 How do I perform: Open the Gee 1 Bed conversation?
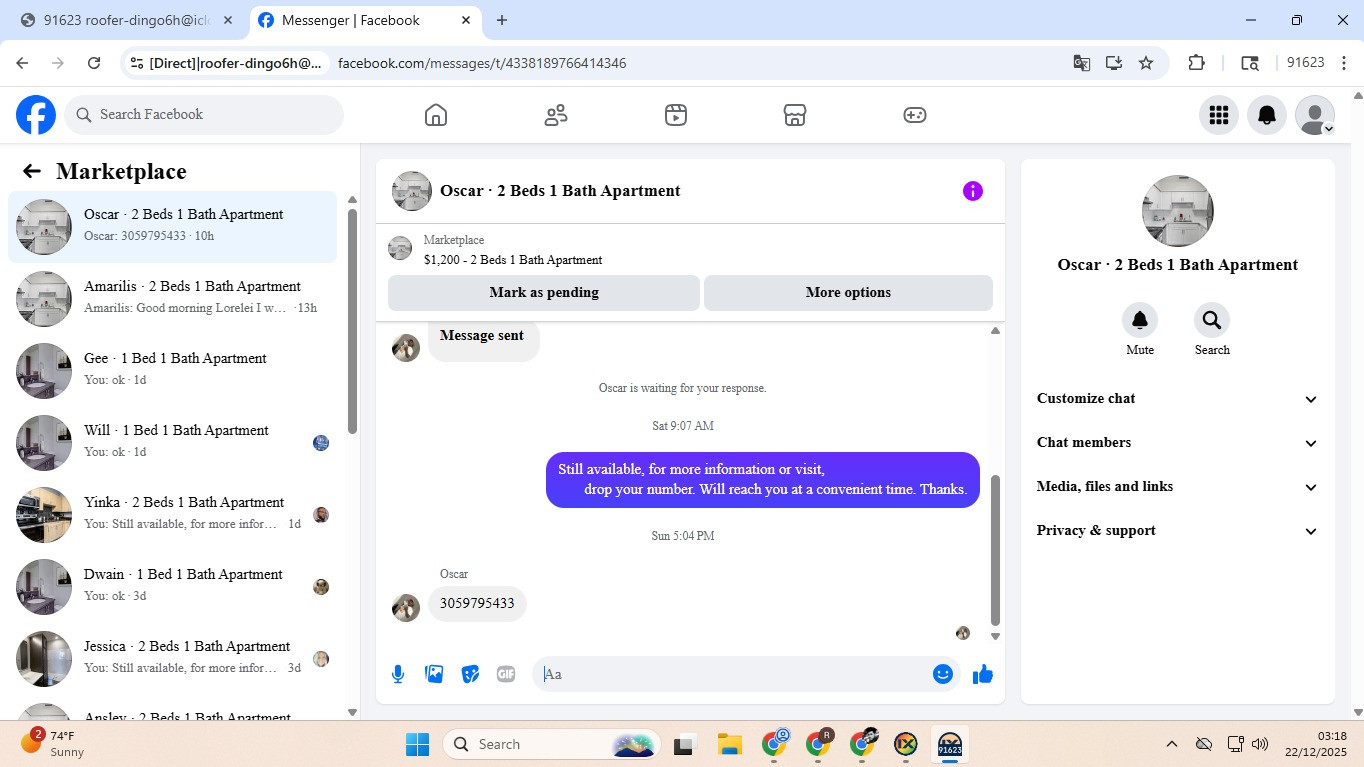pos(173,371)
